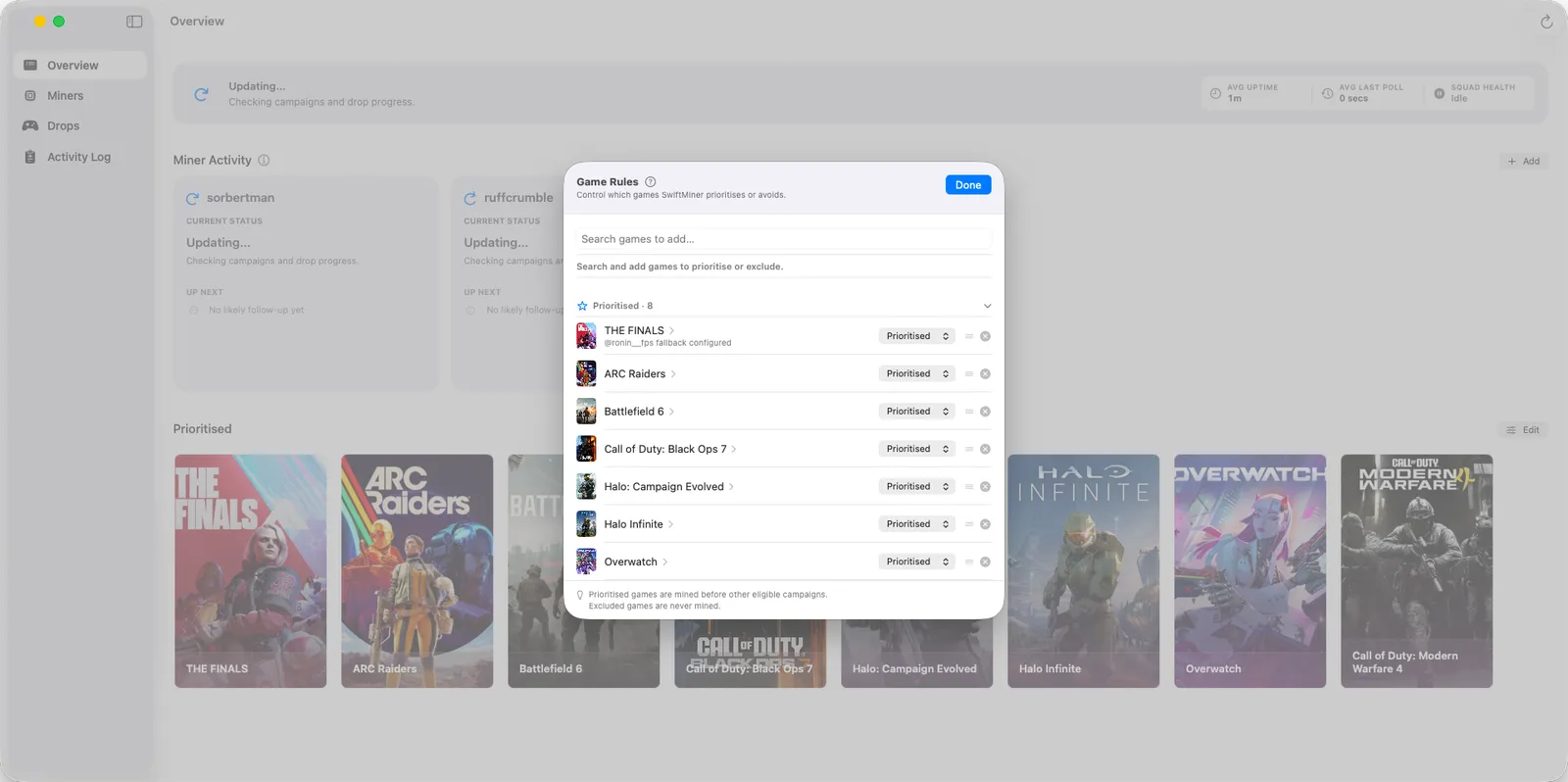Click the reorder handle for Black Ops 7
This screenshot has width=1568, height=782.
click(969, 449)
